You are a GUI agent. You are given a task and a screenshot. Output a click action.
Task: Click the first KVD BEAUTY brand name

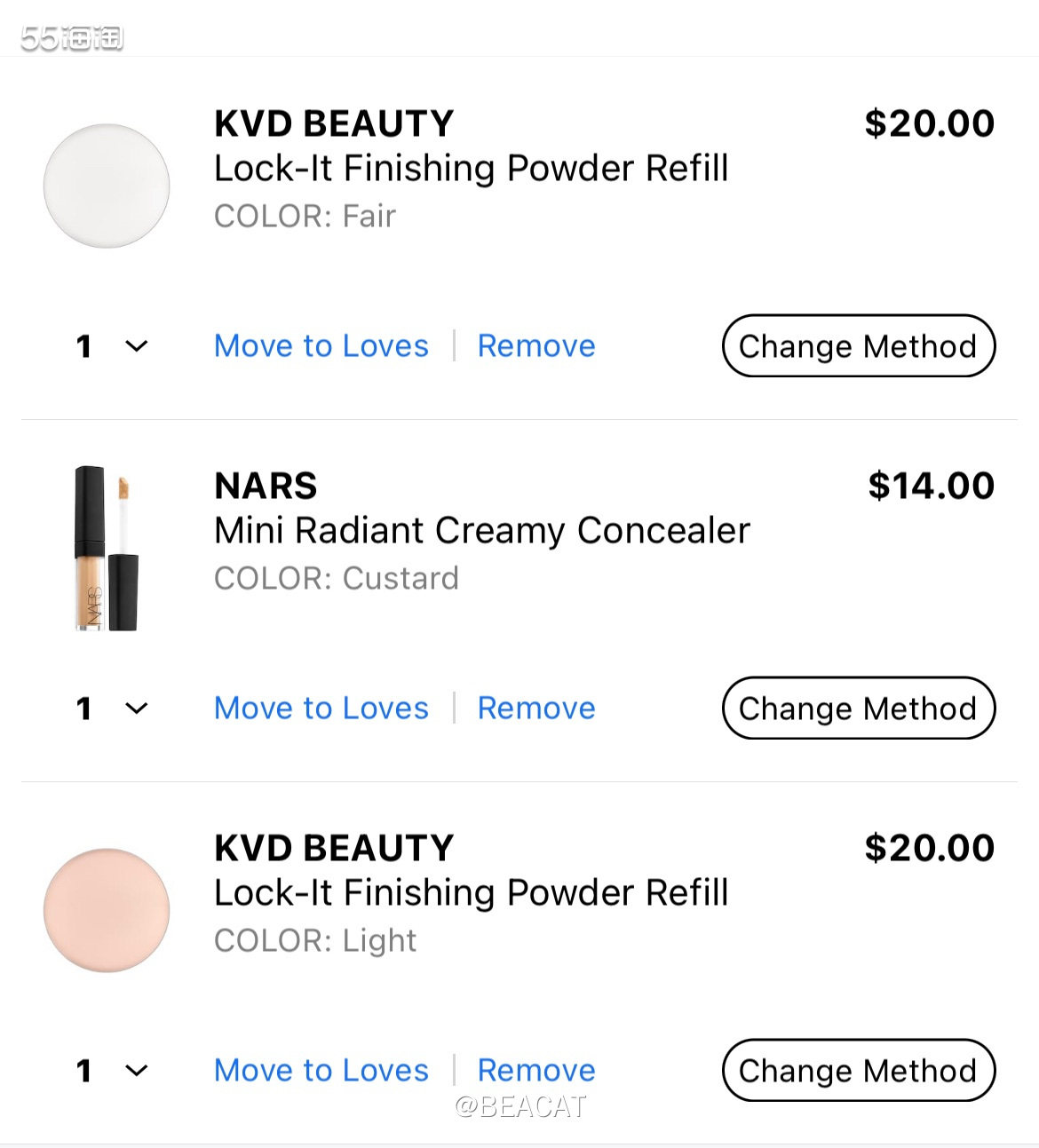334,124
